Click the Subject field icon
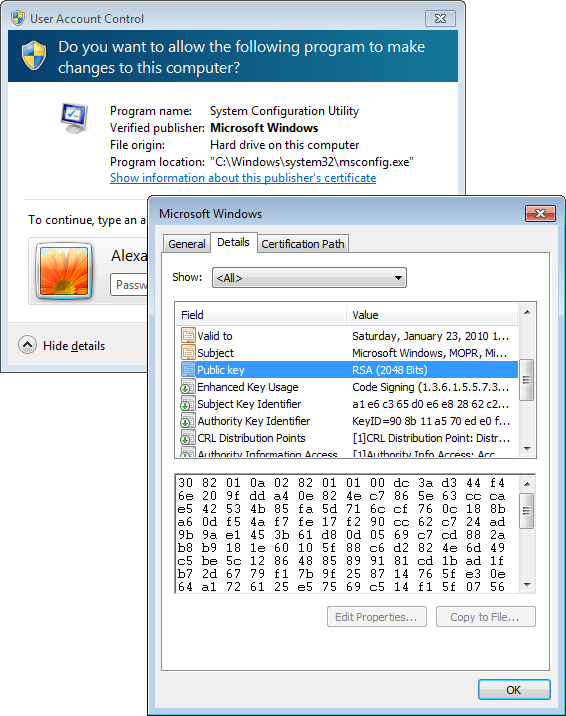The width and height of the screenshot is (566, 716). tap(188, 353)
